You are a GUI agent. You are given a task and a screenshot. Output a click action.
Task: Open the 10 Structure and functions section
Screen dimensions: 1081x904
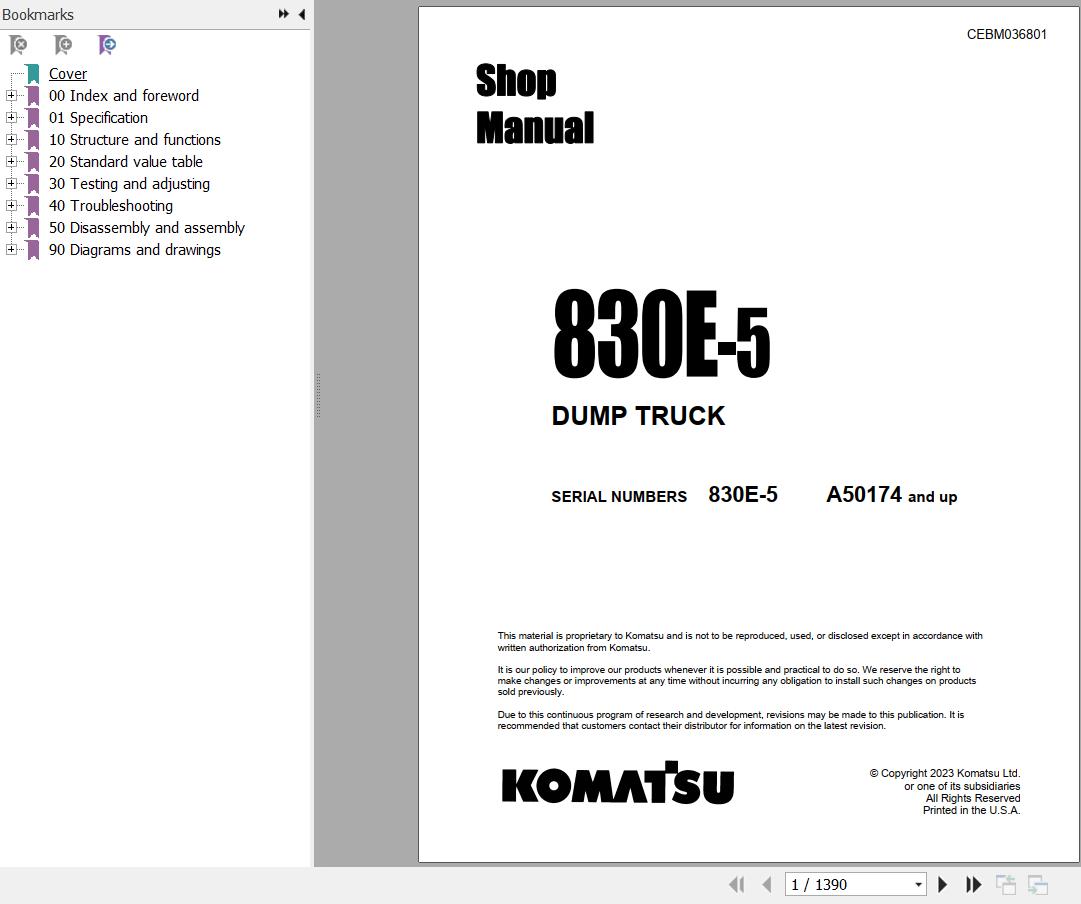click(x=134, y=140)
